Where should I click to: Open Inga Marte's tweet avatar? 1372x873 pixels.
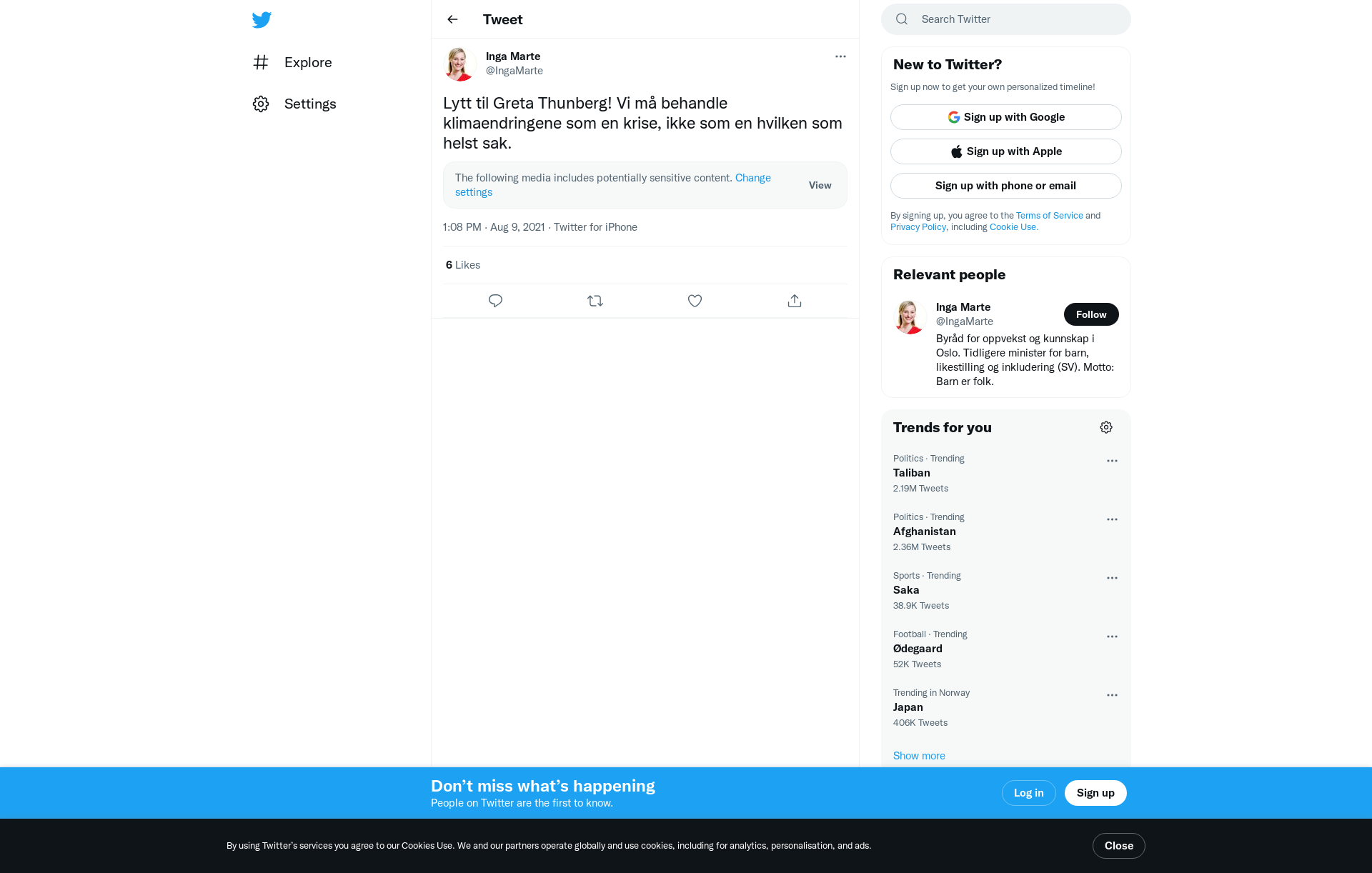point(460,64)
